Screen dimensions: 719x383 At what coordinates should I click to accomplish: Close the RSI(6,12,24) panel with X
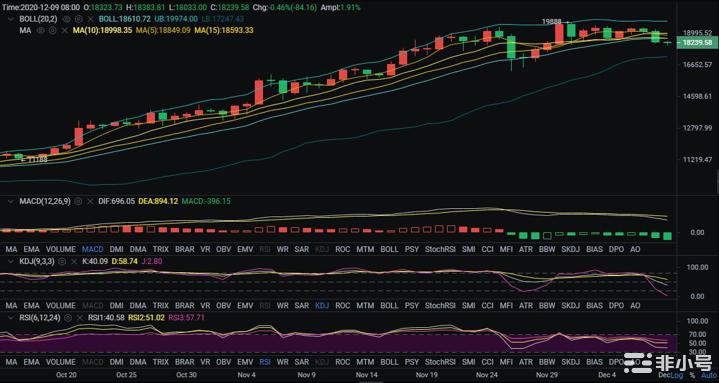(x=80, y=317)
